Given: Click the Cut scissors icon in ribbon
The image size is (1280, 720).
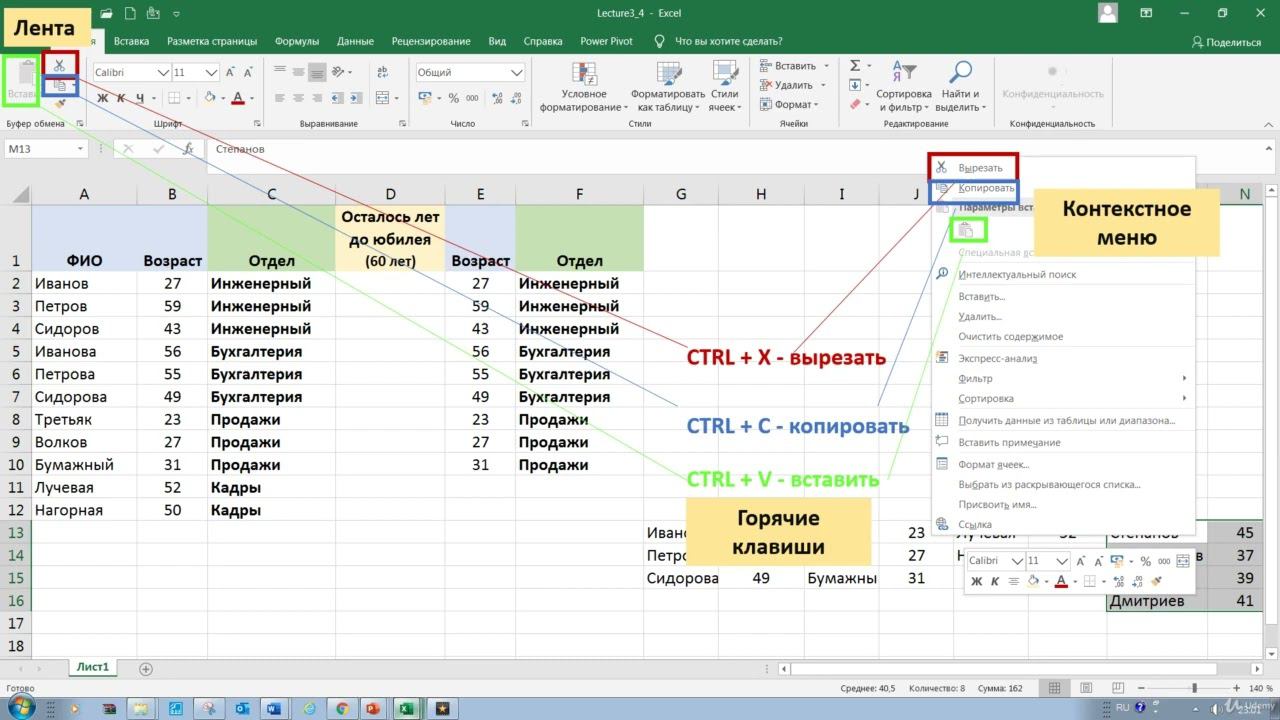Looking at the screenshot, I should [x=60, y=66].
